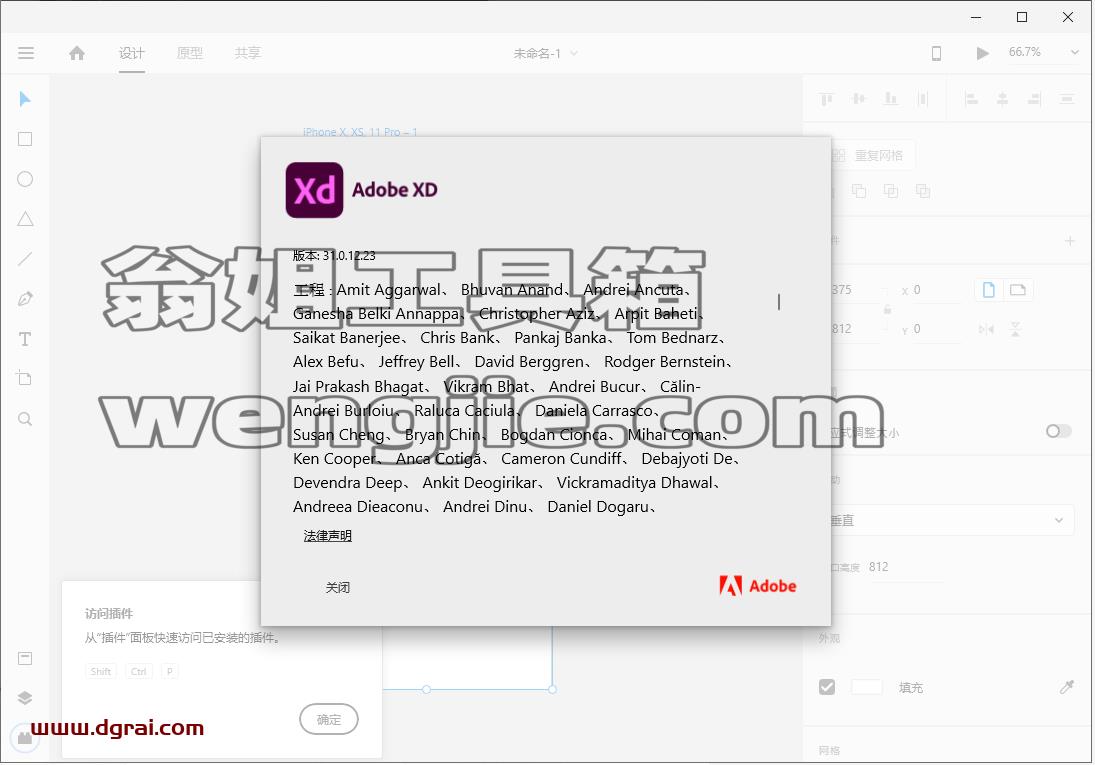Click the Subtract boolean operation icon
This screenshot has width=1095, height=765.
click(859, 191)
